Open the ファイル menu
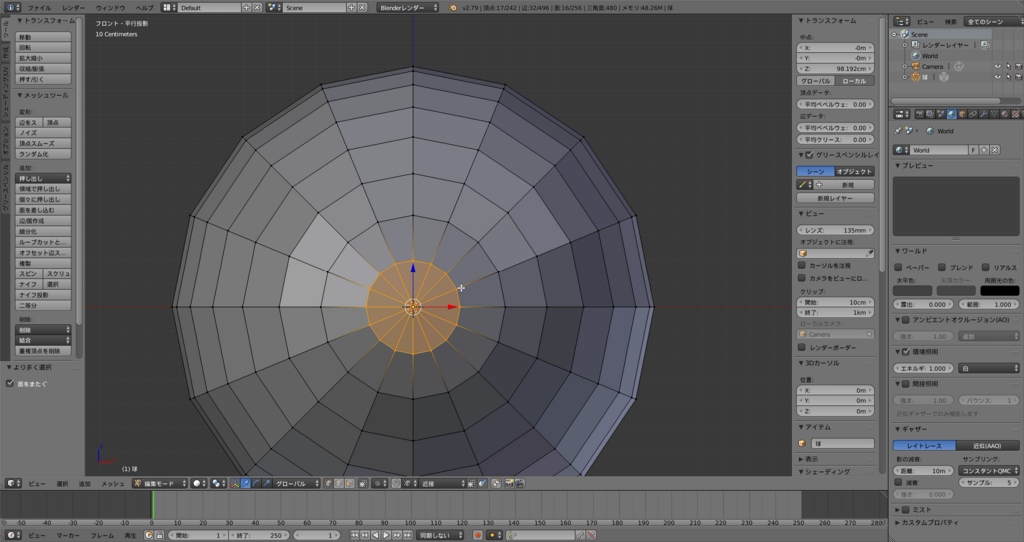 [39, 8]
